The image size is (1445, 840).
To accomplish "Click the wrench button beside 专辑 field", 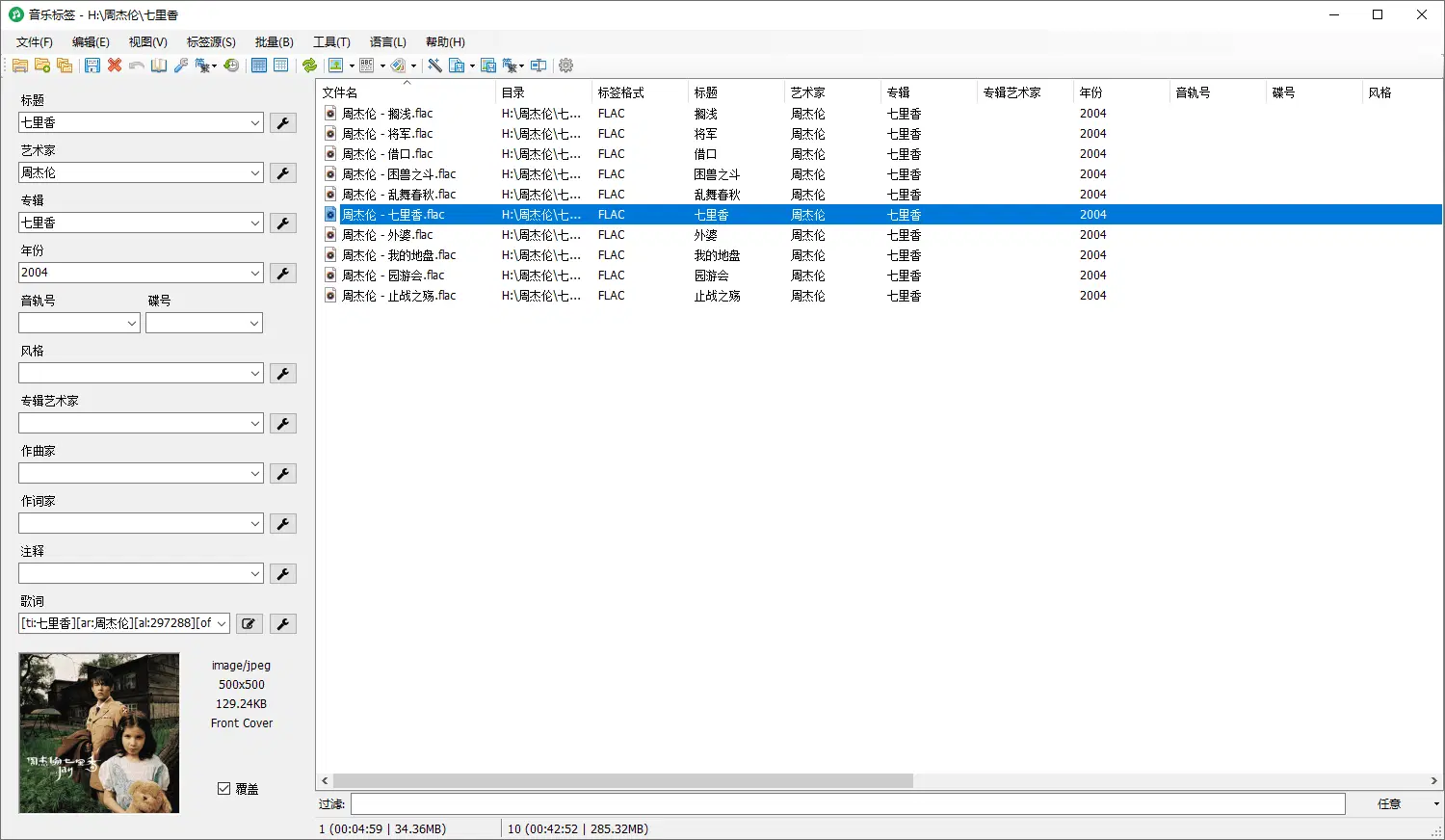I will (x=283, y=223).
